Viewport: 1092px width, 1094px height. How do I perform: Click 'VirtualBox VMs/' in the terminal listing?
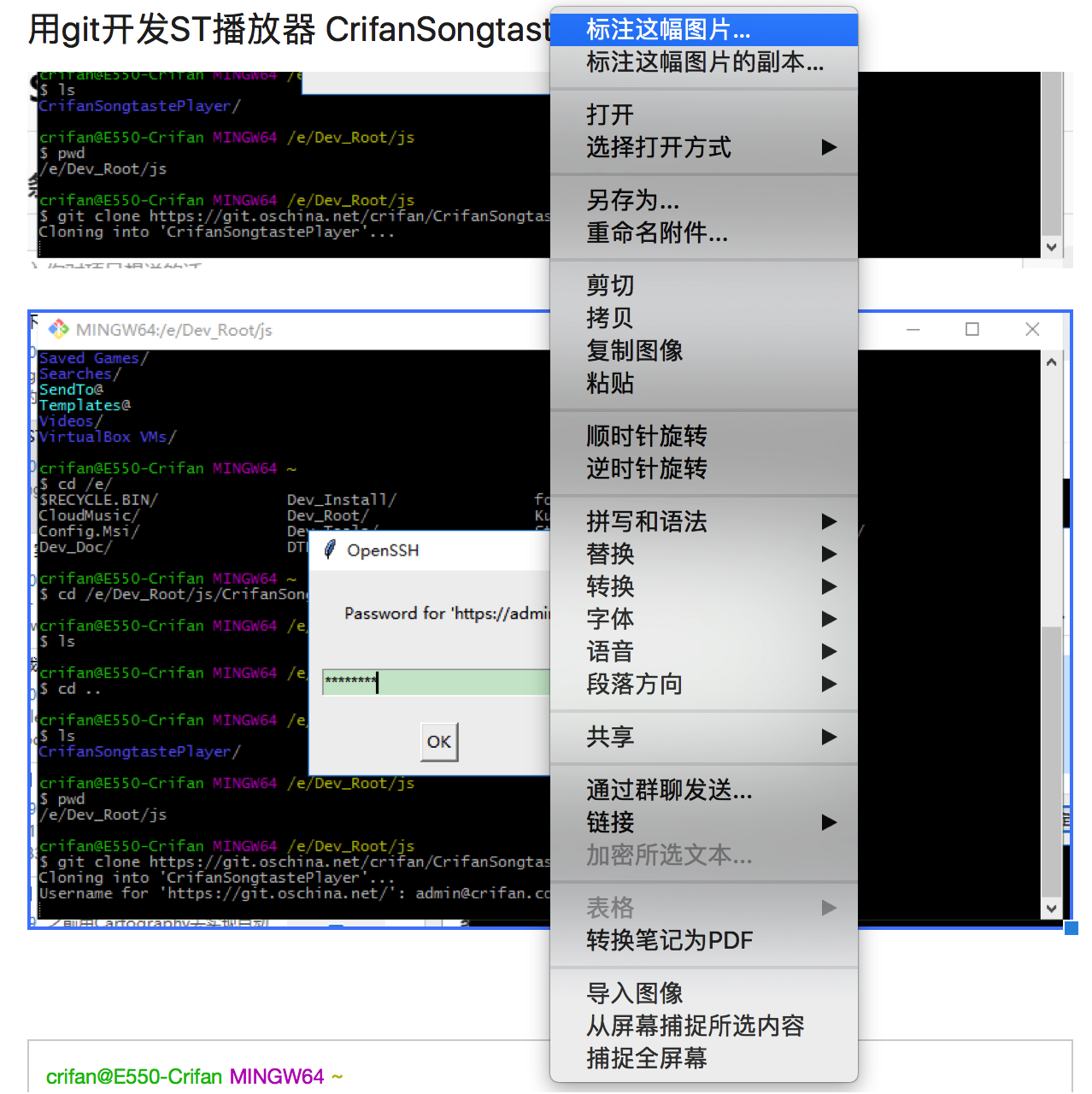pyautogui.click(x=107, y=437)
